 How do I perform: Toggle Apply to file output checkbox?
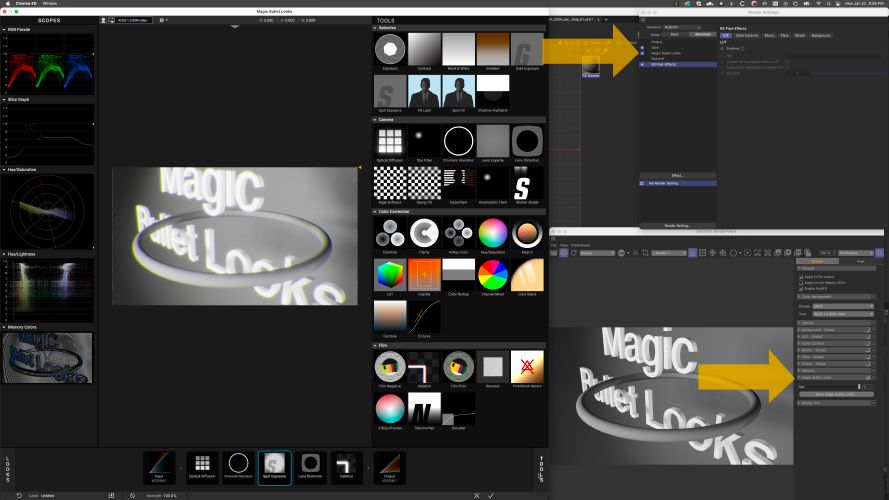[x=801, y=277]
